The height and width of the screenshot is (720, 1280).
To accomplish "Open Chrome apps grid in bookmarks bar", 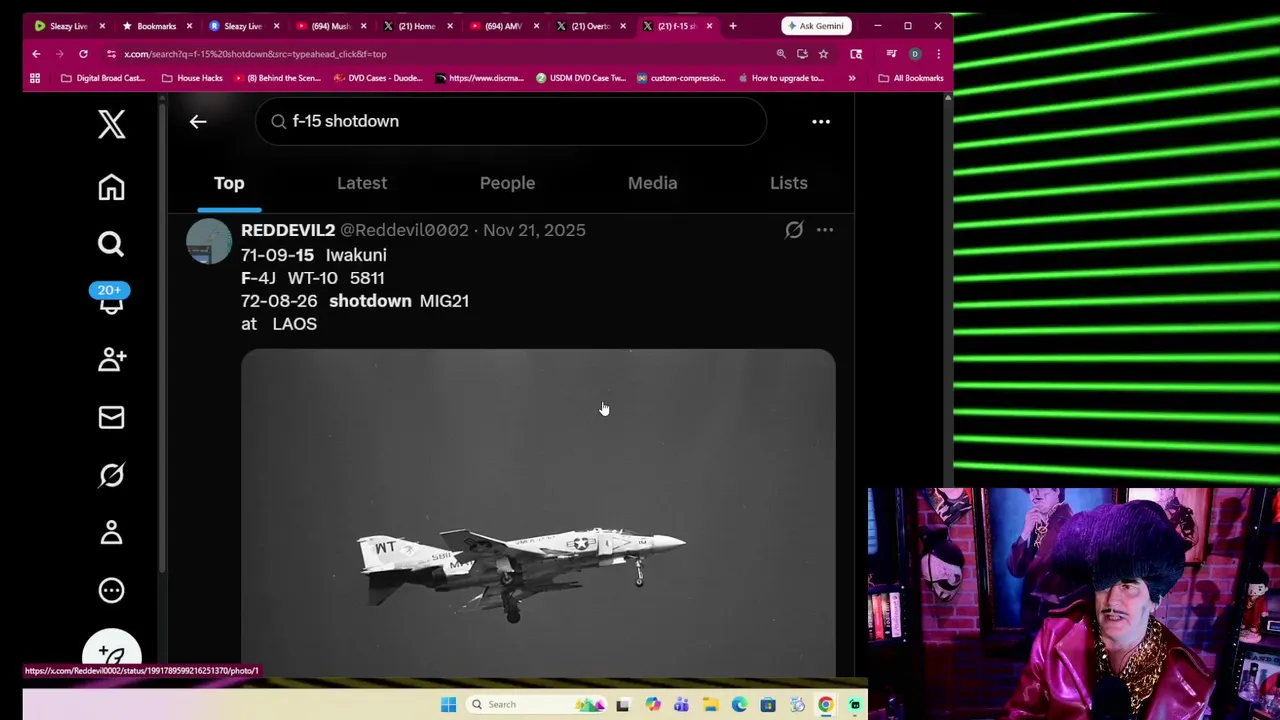I will coord(35,78).
